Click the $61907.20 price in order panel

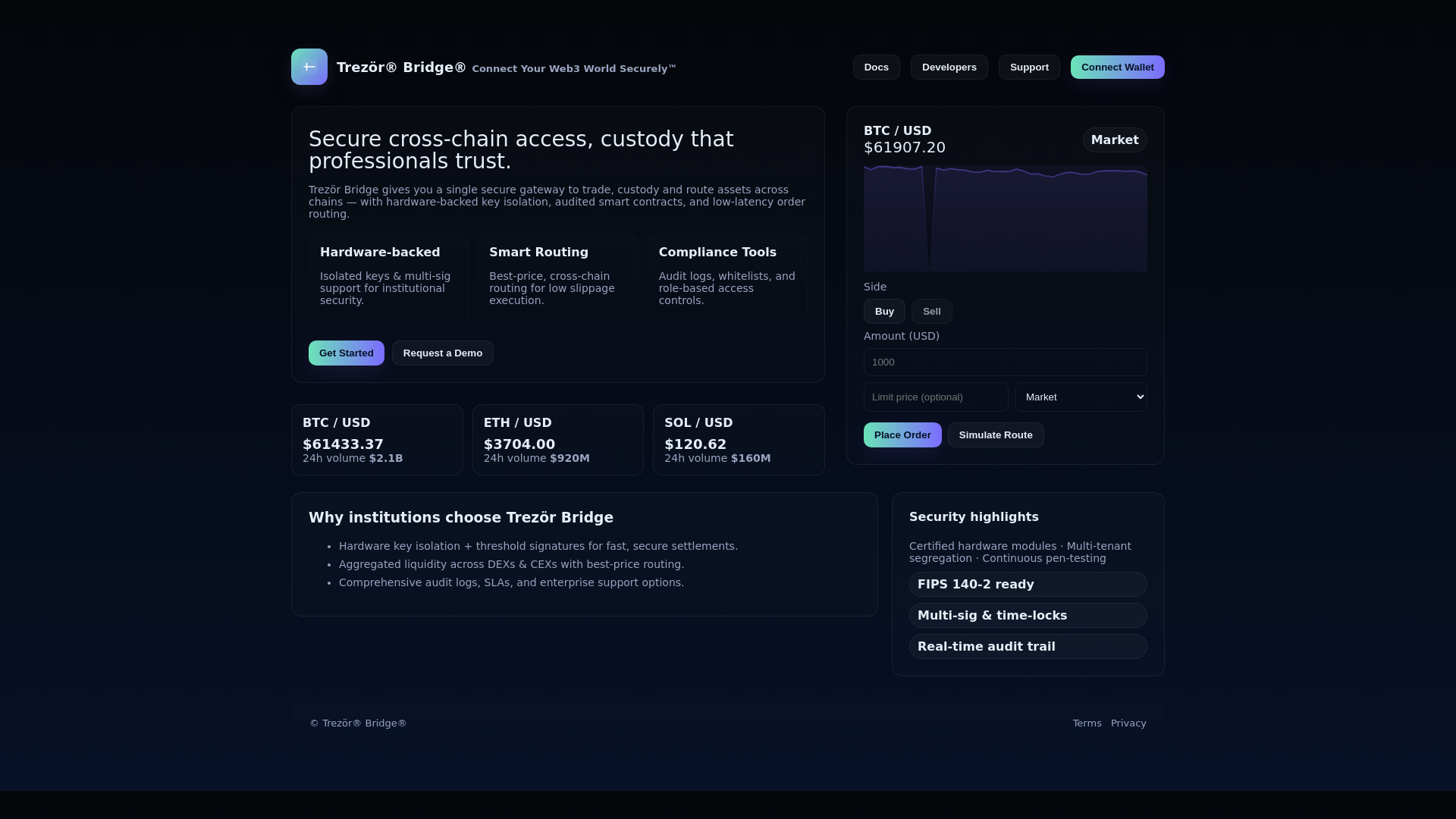pos(905,148)
